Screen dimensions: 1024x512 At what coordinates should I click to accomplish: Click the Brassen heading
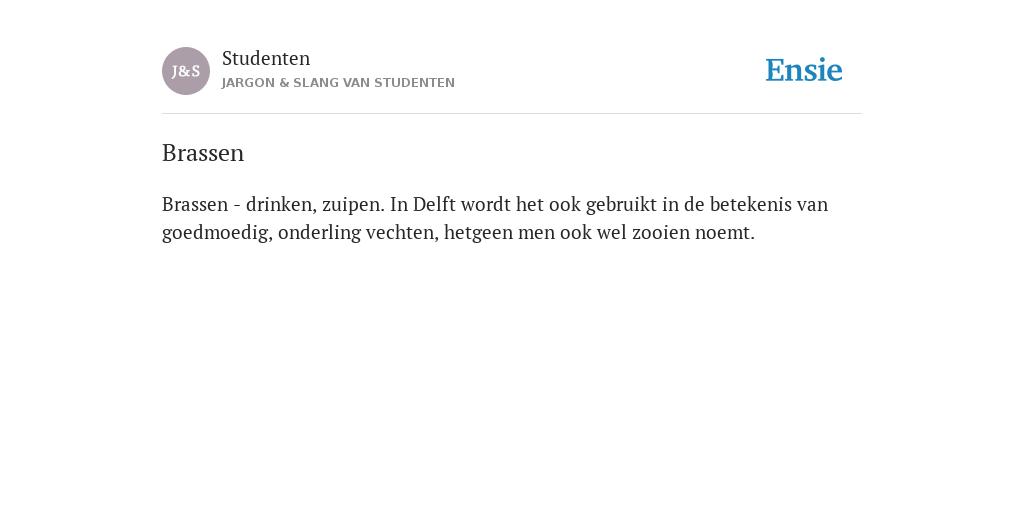(203, 153)
